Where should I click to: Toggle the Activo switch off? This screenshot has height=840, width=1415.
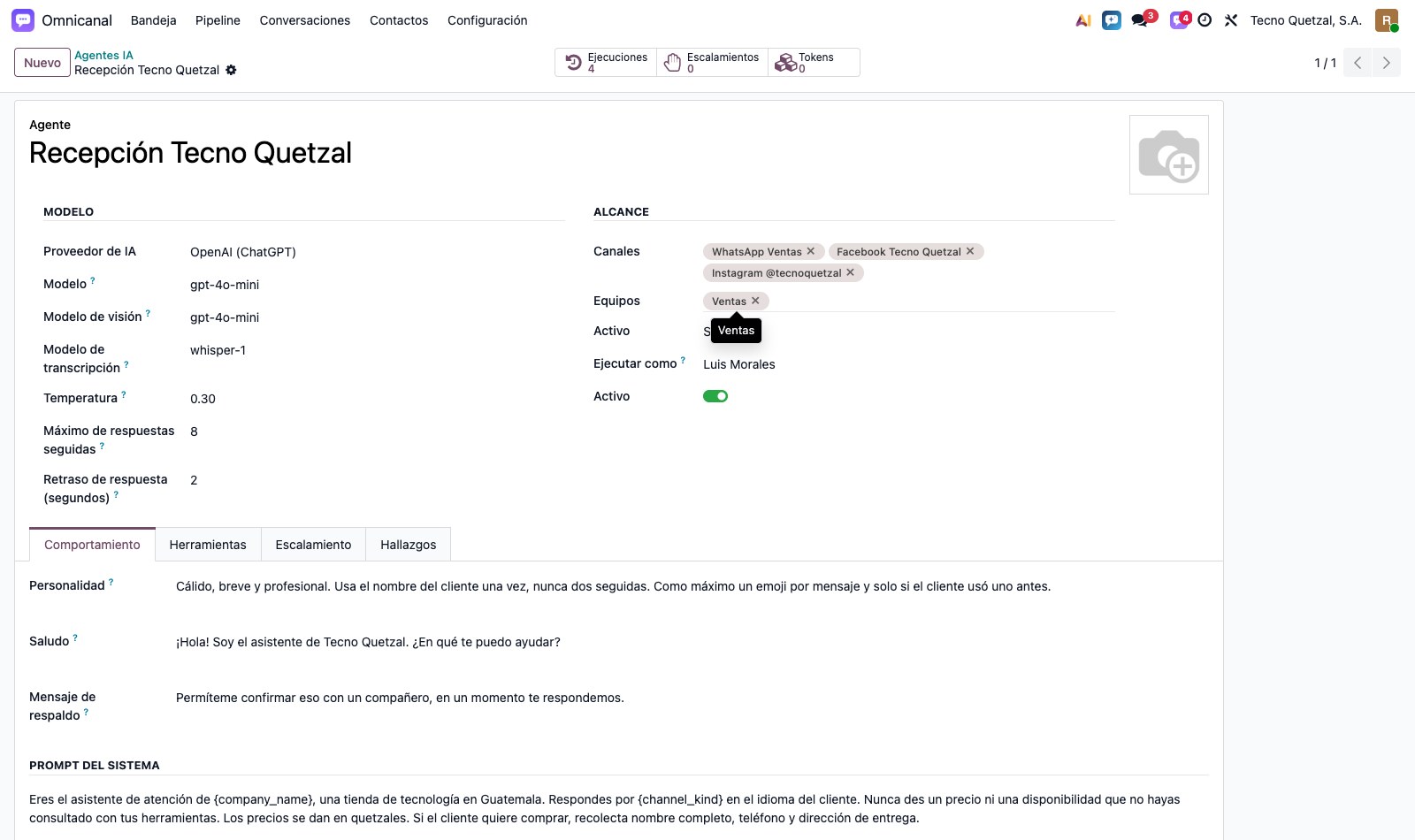715,396
